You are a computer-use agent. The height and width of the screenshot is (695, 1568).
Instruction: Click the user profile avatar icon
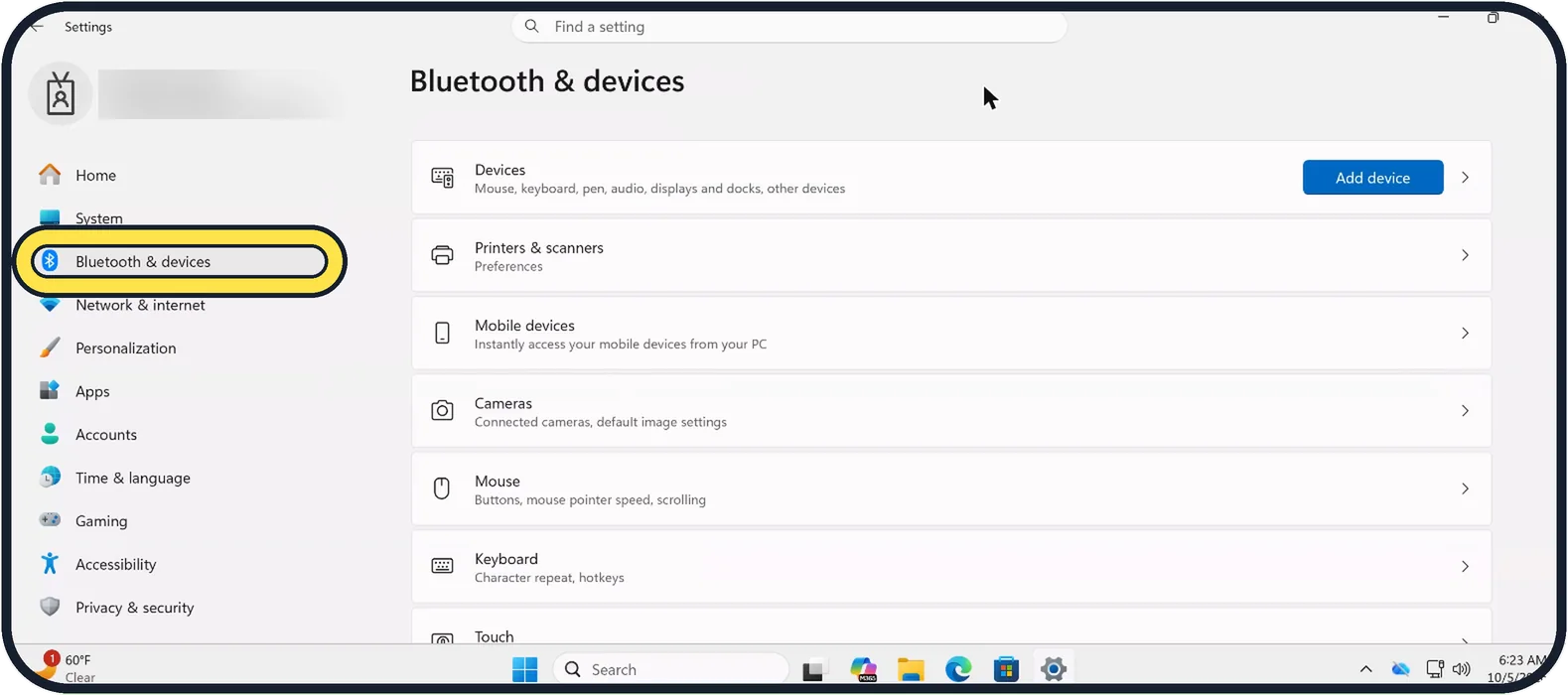click(x=61, y=94)
